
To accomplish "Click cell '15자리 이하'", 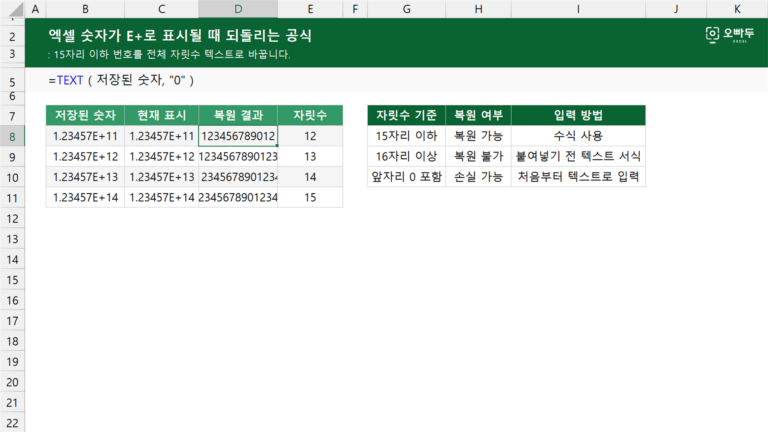I will pyautogui.click(x=407, y=136).
